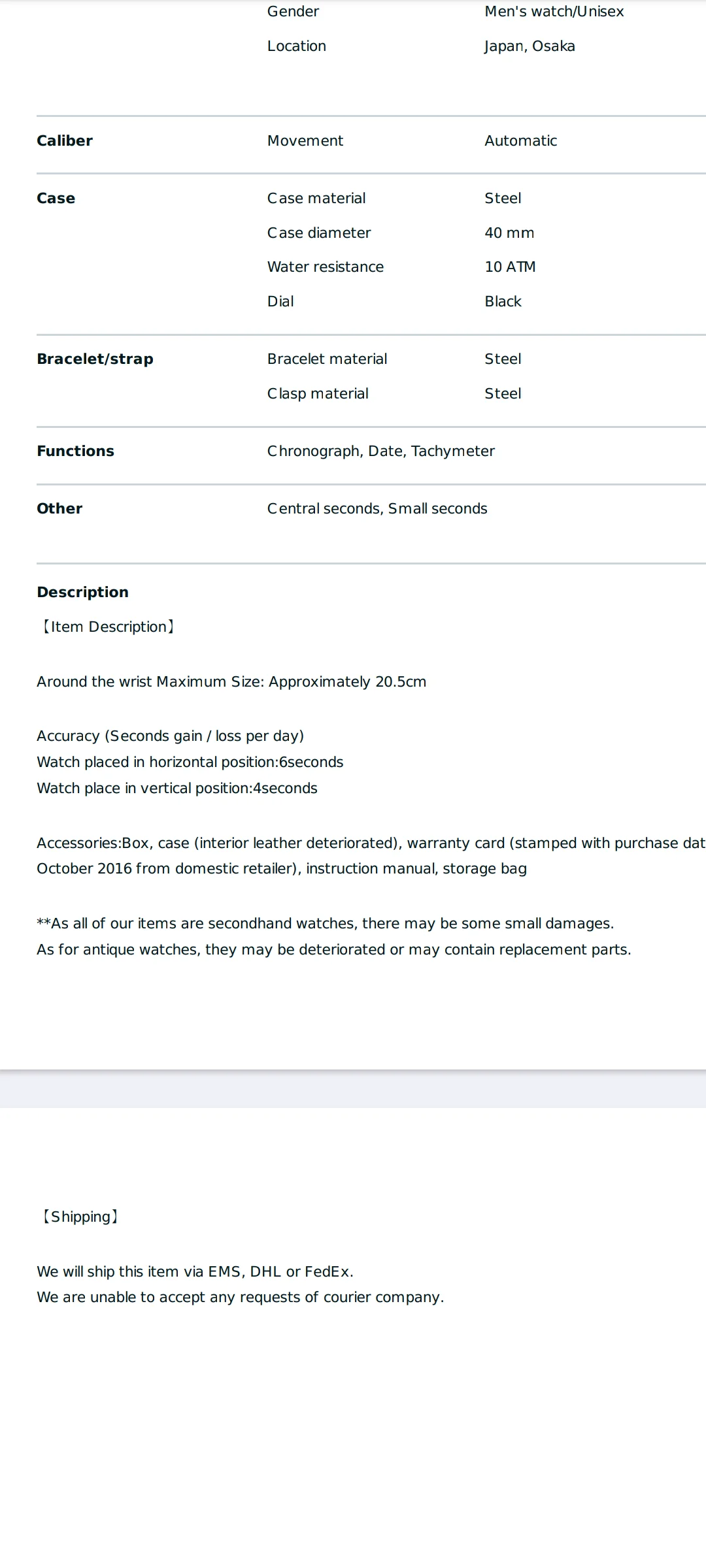706x1568 pixels.
Task: Select the '40 mm' diameter value
Action: pyautogui.click(x=509, y=233)
